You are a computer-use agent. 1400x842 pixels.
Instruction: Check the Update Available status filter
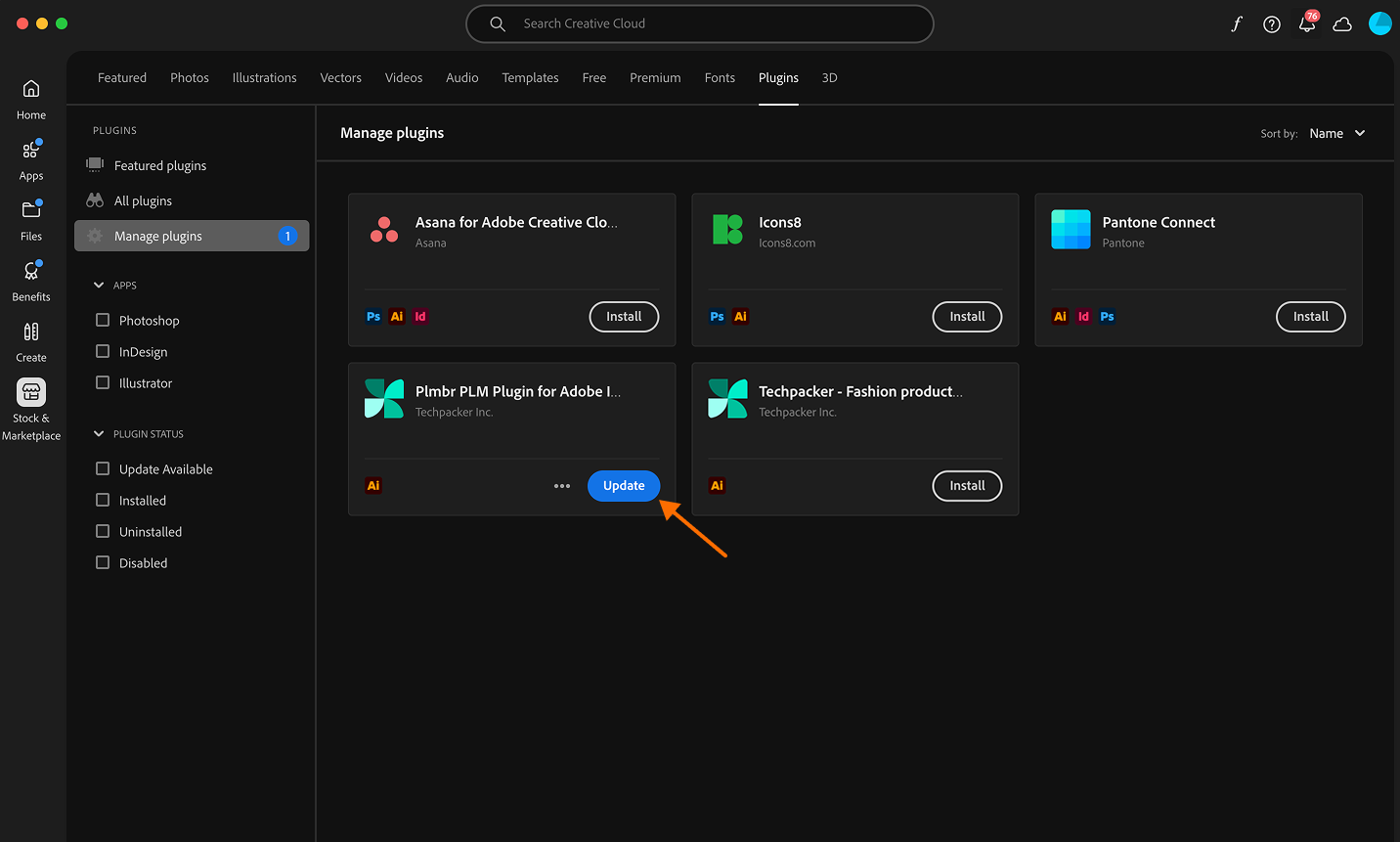[102, 468]
